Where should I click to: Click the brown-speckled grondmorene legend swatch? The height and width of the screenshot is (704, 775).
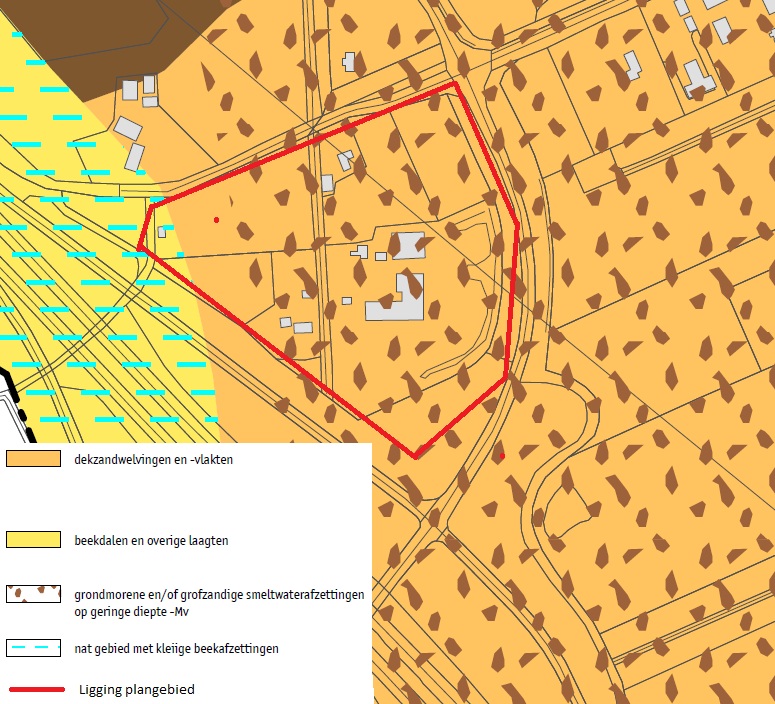pos(33,594)
